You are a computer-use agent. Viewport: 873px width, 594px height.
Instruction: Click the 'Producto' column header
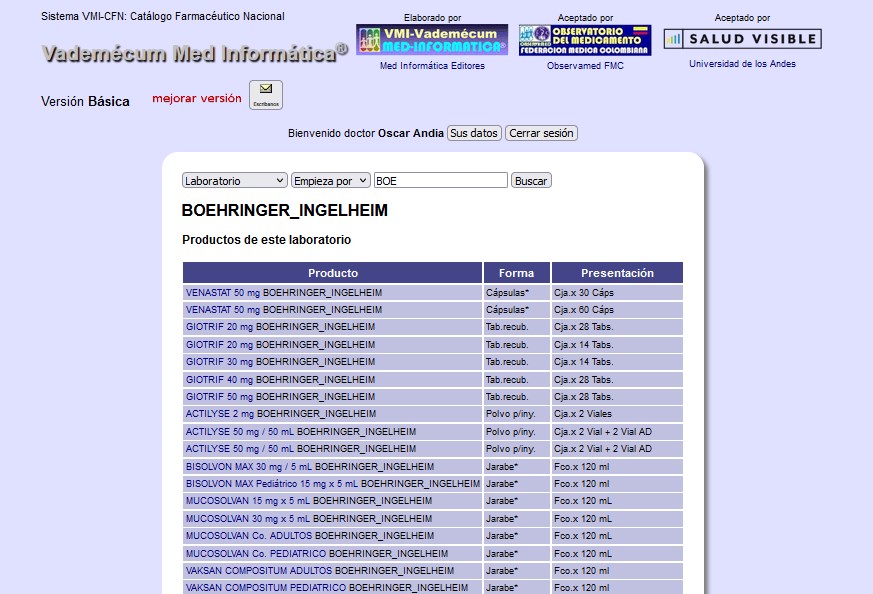tap(332, 273)
